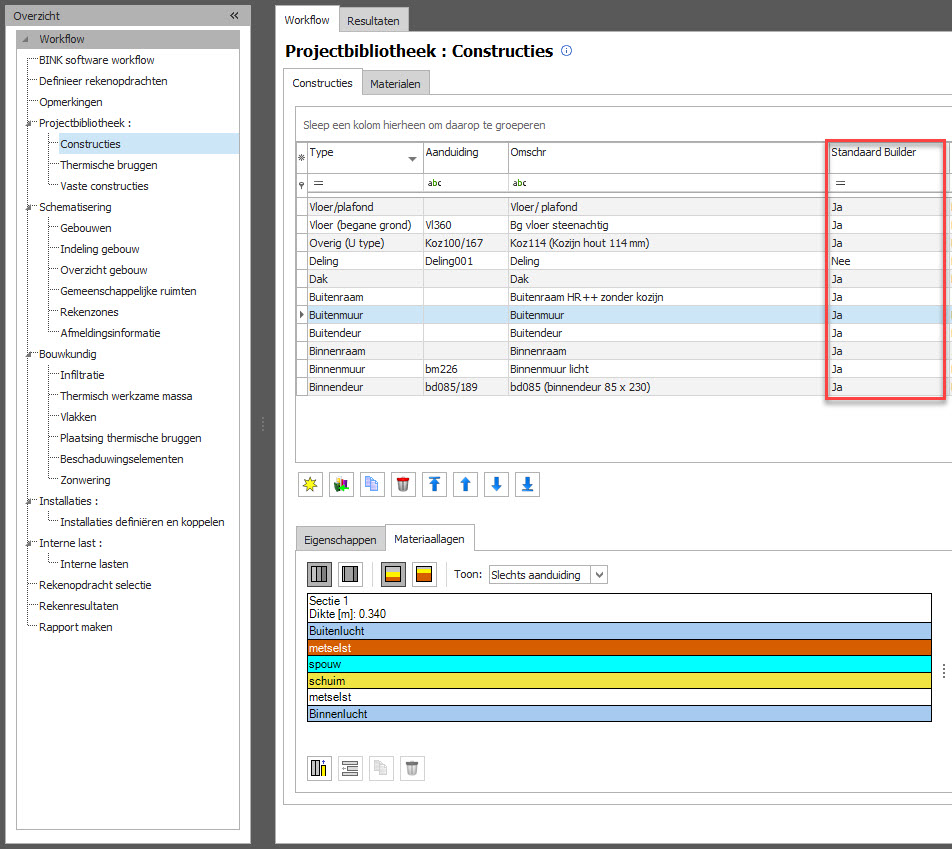Viewport: 952px width, 849px height.
Task: Open the Type column filter dropdown arrow
Action: tap(412, 160)
